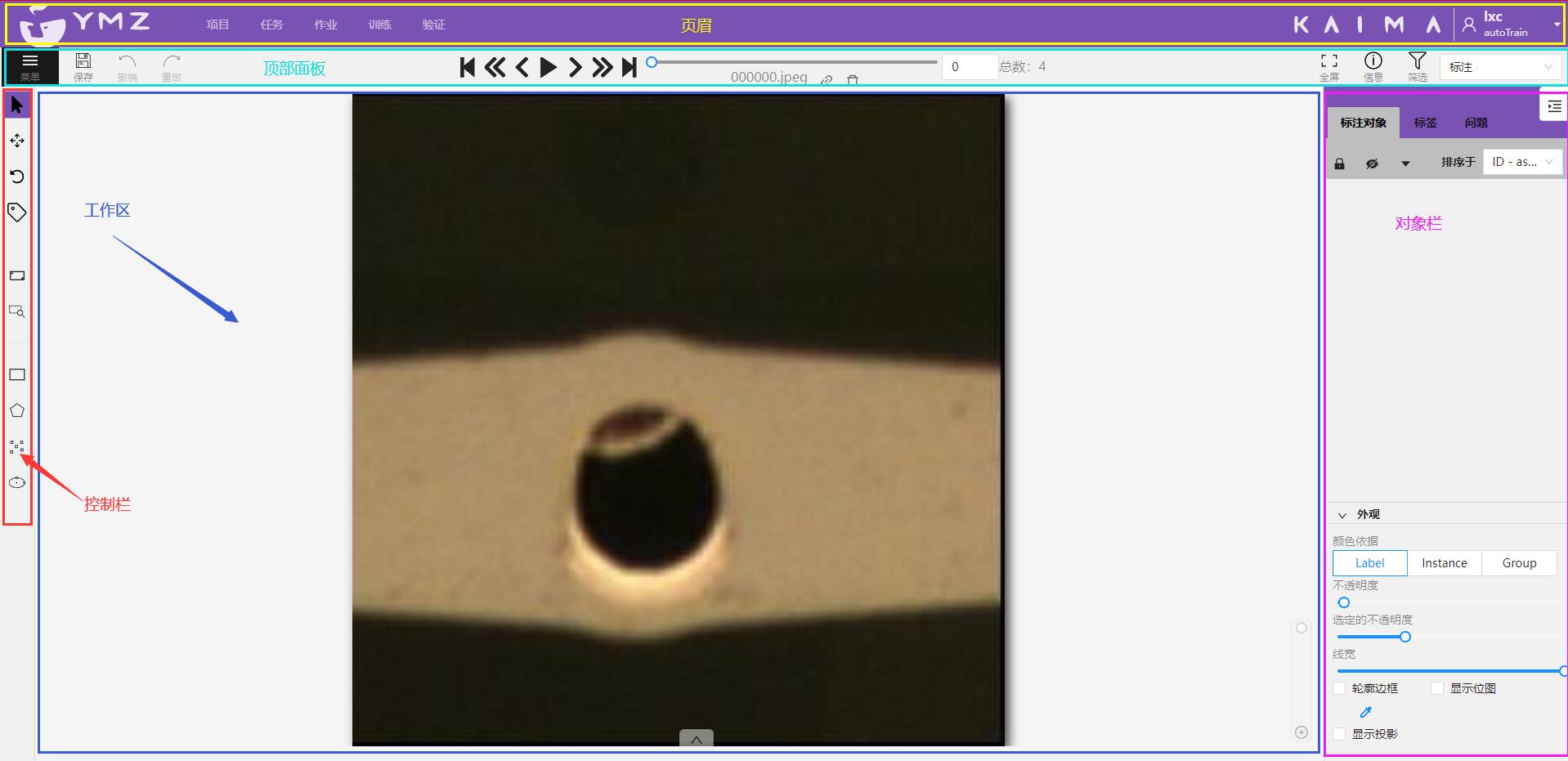Click the save icon in top panel
Image resolution: width=1568 pixels, height=761 pixels.
click(83, 66)
